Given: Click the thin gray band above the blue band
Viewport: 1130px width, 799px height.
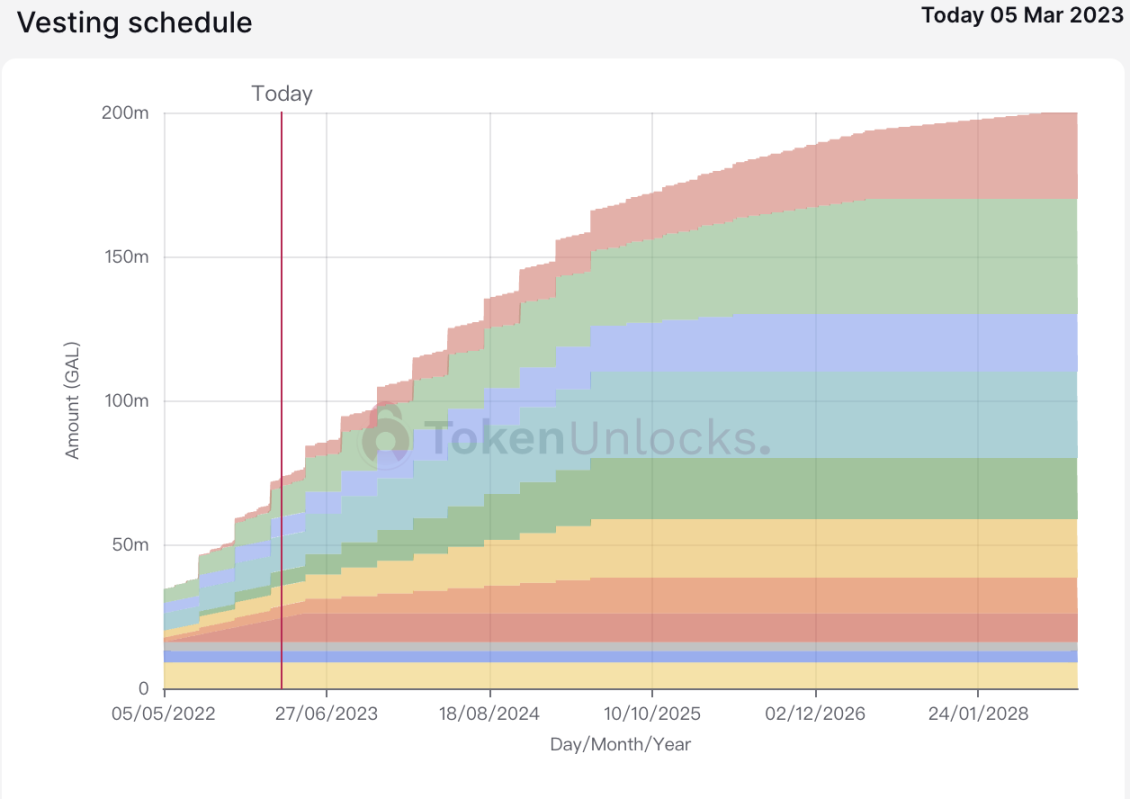Looking at the screenshot, I should tap(620, 647).
